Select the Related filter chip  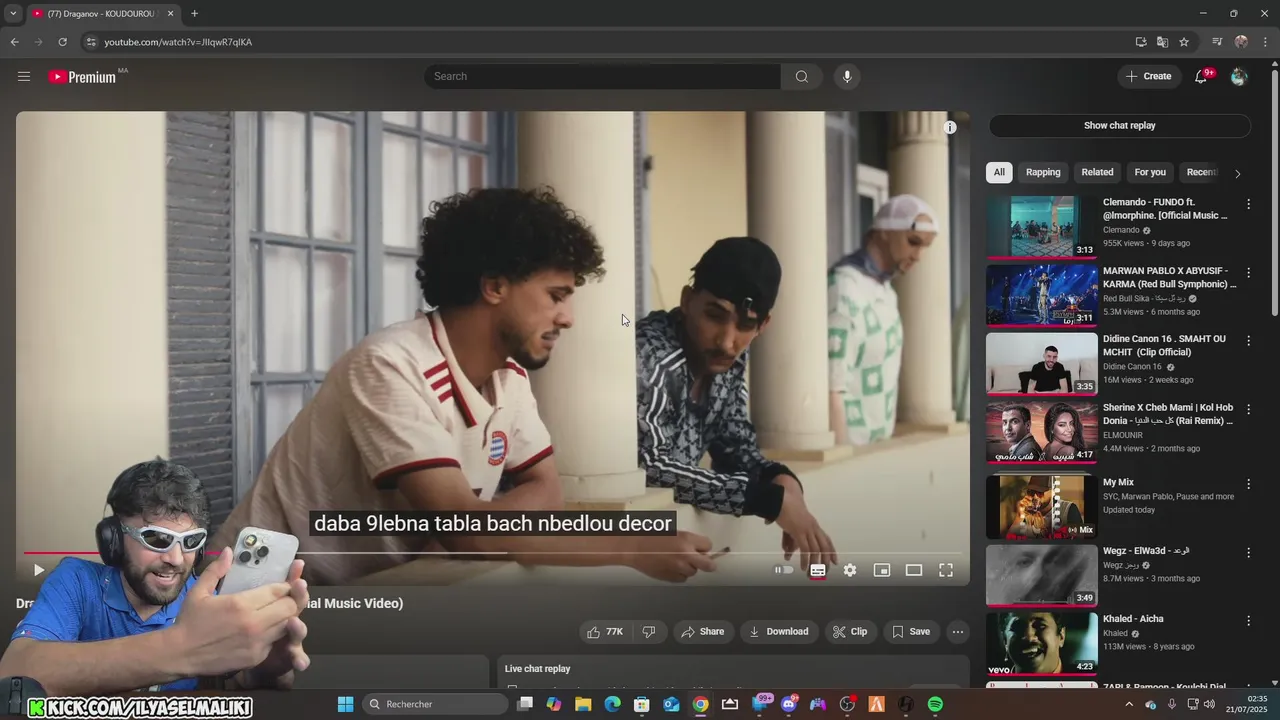point(1097,172)
